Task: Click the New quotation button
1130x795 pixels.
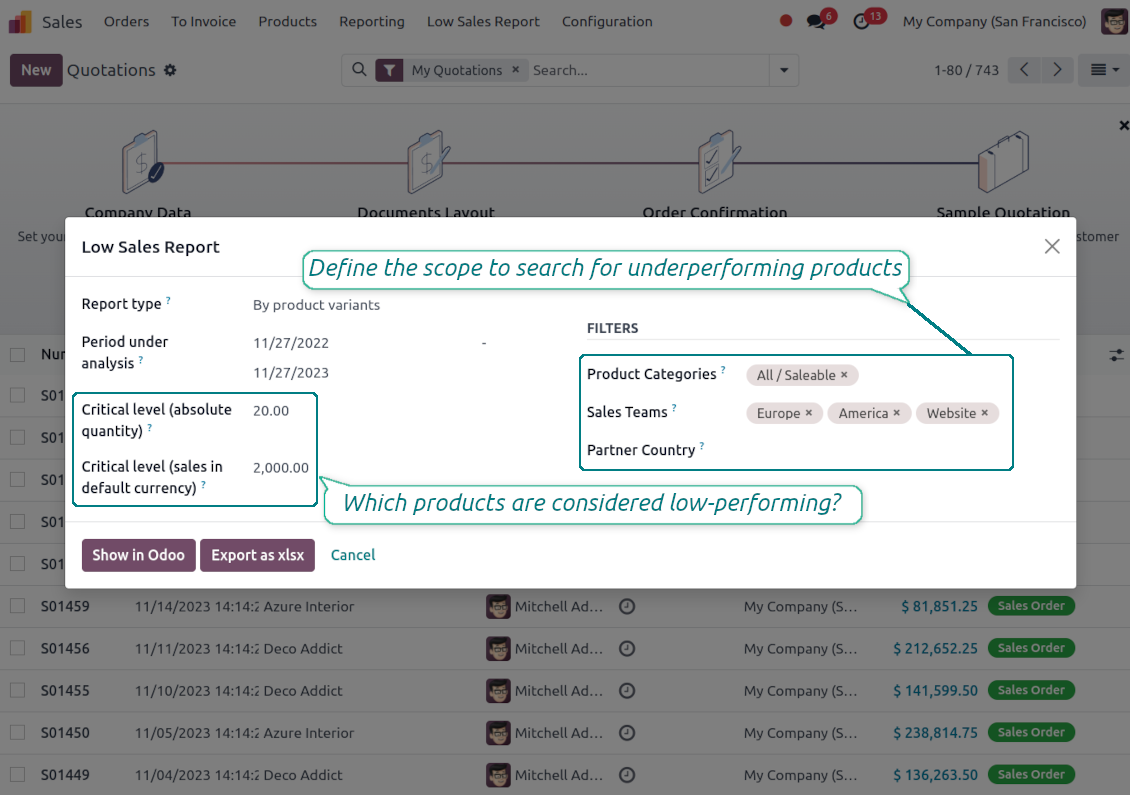Action: pos(36,70)
